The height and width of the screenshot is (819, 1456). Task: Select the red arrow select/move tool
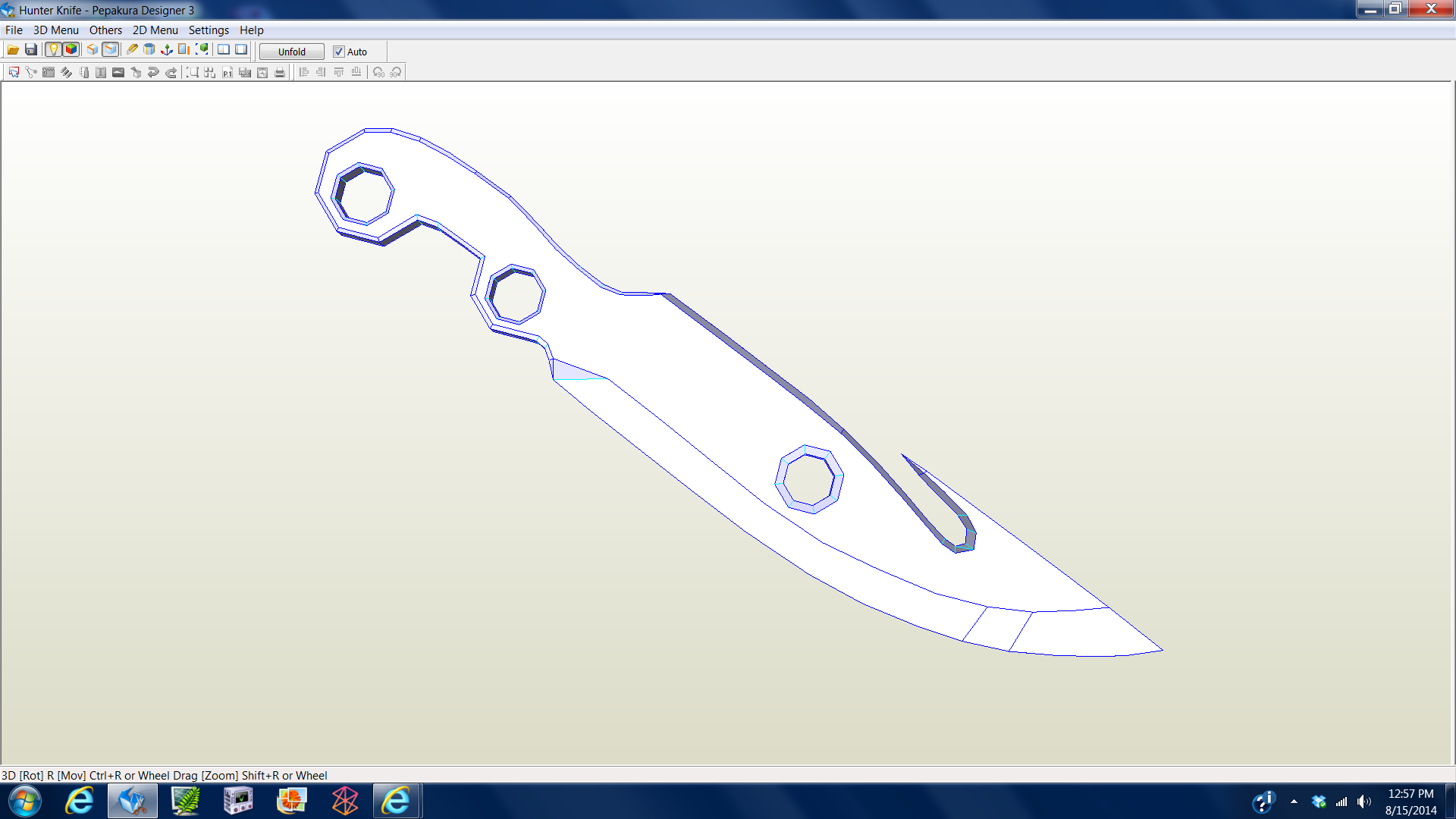(x=14, y=72)
